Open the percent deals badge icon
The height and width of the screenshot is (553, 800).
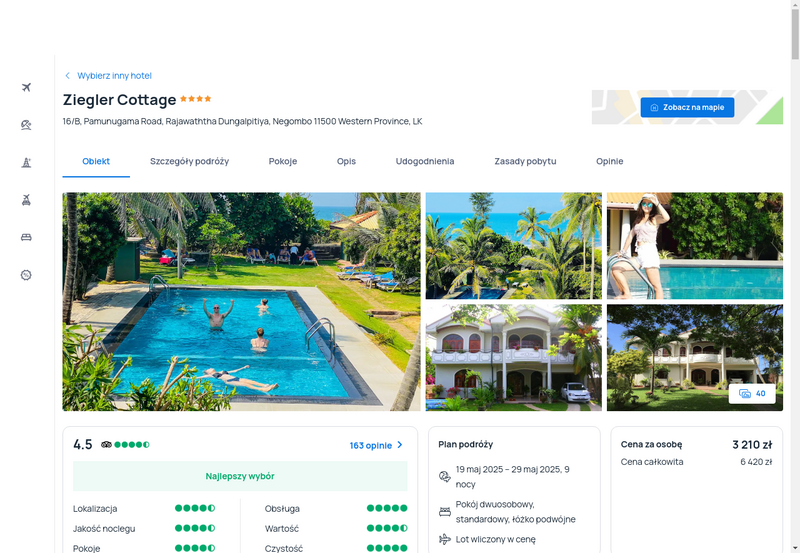[x=27, y=275]
